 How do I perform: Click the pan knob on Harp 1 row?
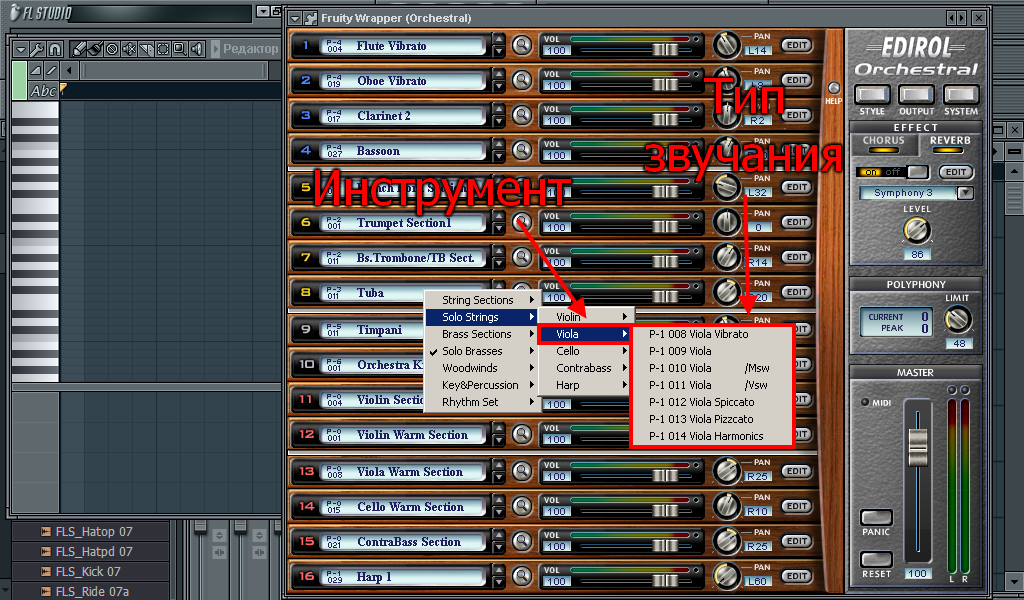pyautogui.click(x=726, y=576)
